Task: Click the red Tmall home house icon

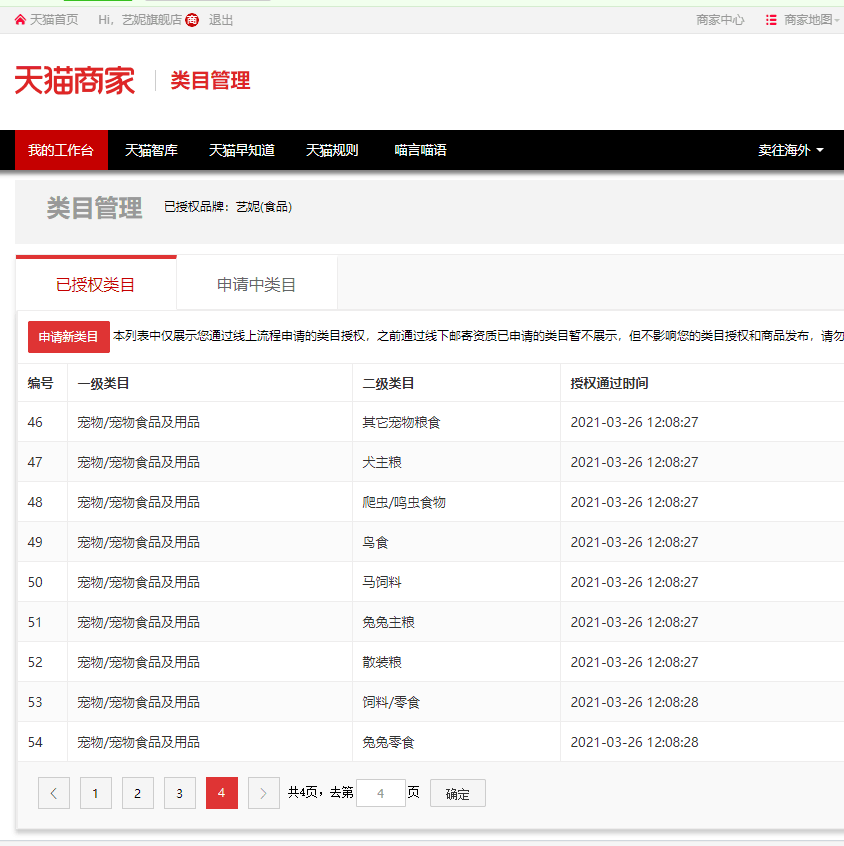Action: [x=20, y=20]
